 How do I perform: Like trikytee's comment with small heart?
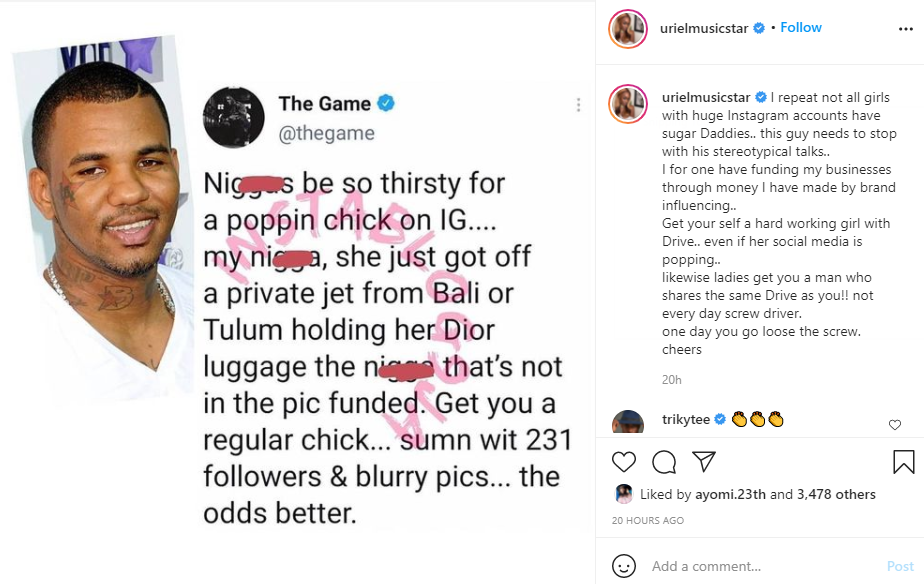[x=895, y=425]
